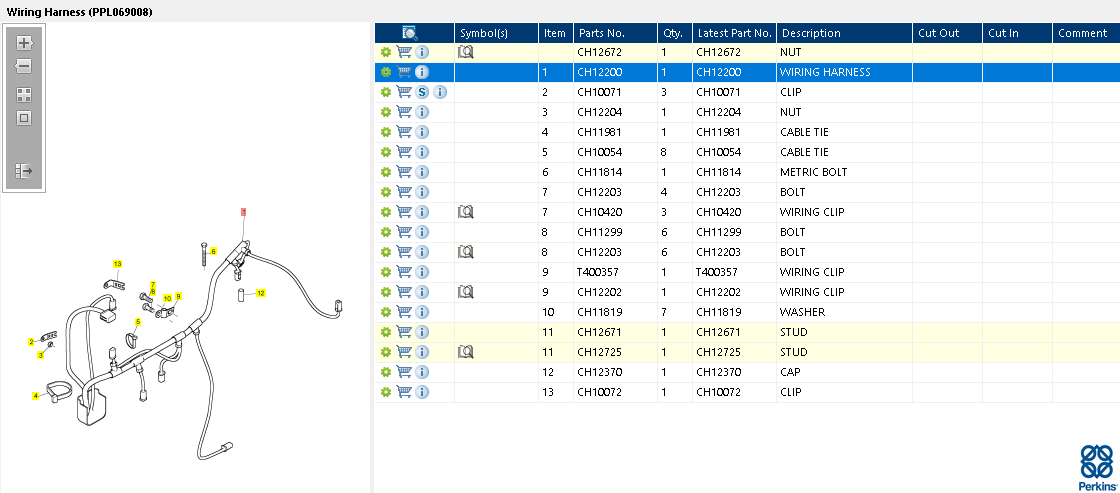Sort table by Description column header
Screen dimensions: 1120x493
coord(811,33)
